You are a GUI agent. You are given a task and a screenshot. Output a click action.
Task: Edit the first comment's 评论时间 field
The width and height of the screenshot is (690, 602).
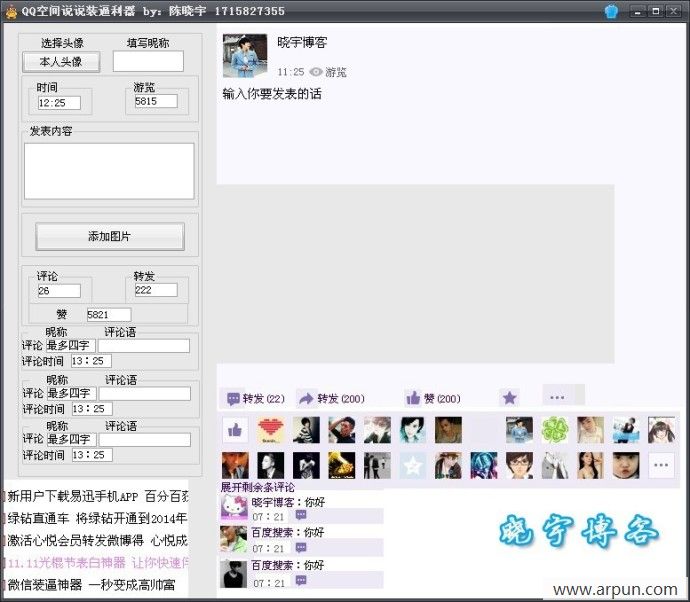point(91,361)
